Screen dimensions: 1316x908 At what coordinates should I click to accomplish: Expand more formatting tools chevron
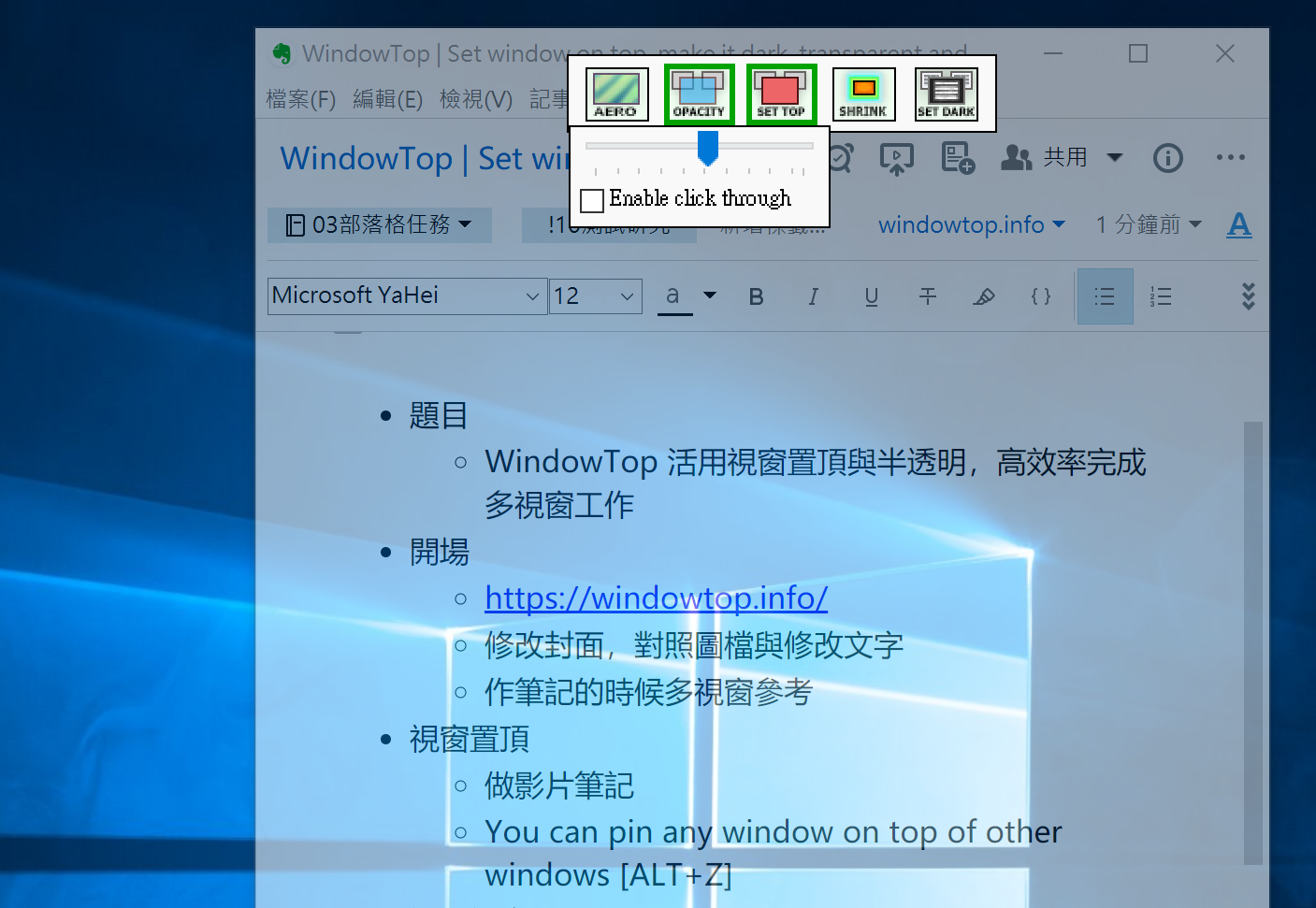tap(1248, 296)
